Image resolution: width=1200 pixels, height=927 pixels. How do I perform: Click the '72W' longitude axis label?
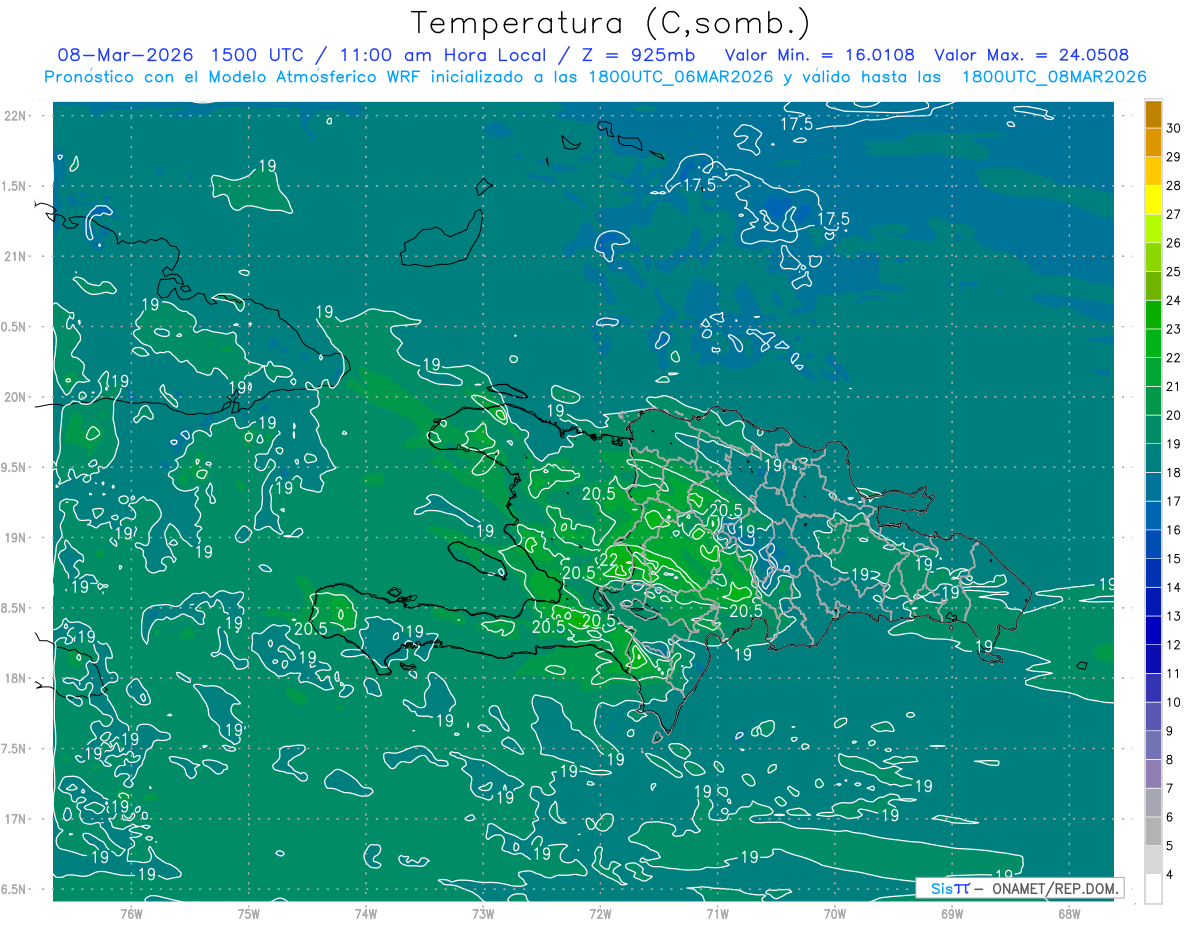[x=600, y=913]
